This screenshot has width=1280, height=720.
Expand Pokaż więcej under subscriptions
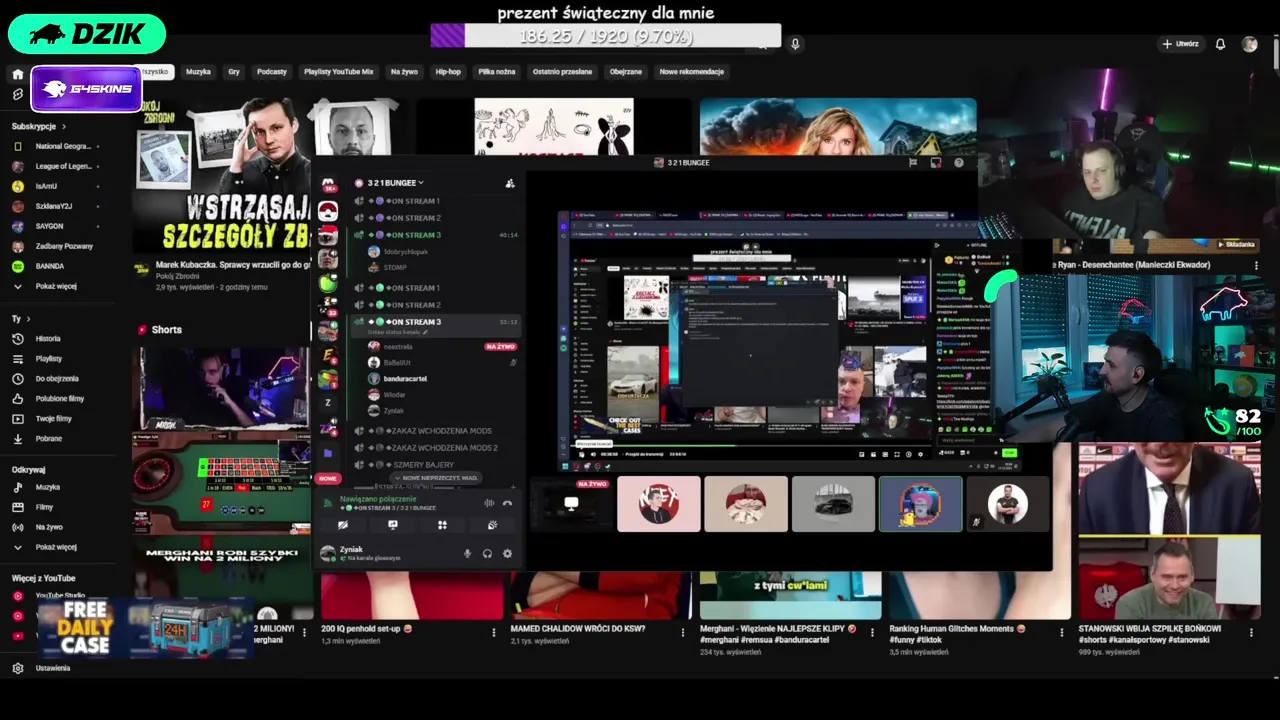tap(56, 286)
